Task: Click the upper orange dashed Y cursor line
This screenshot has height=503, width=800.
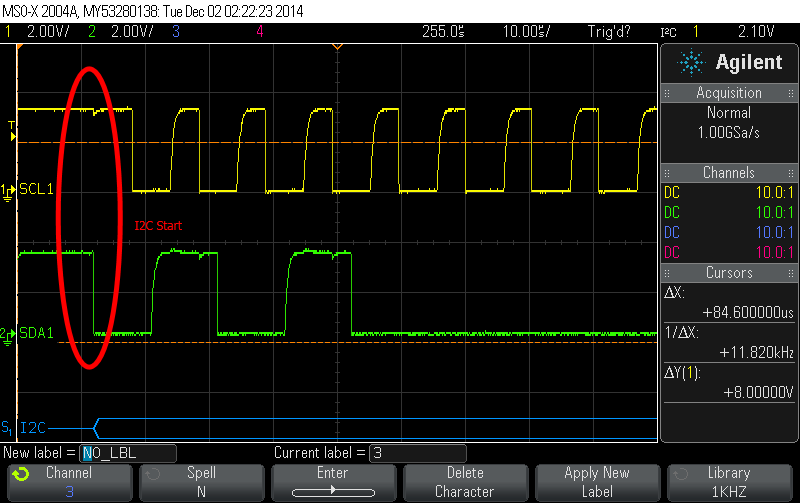Action: [337, 142]
